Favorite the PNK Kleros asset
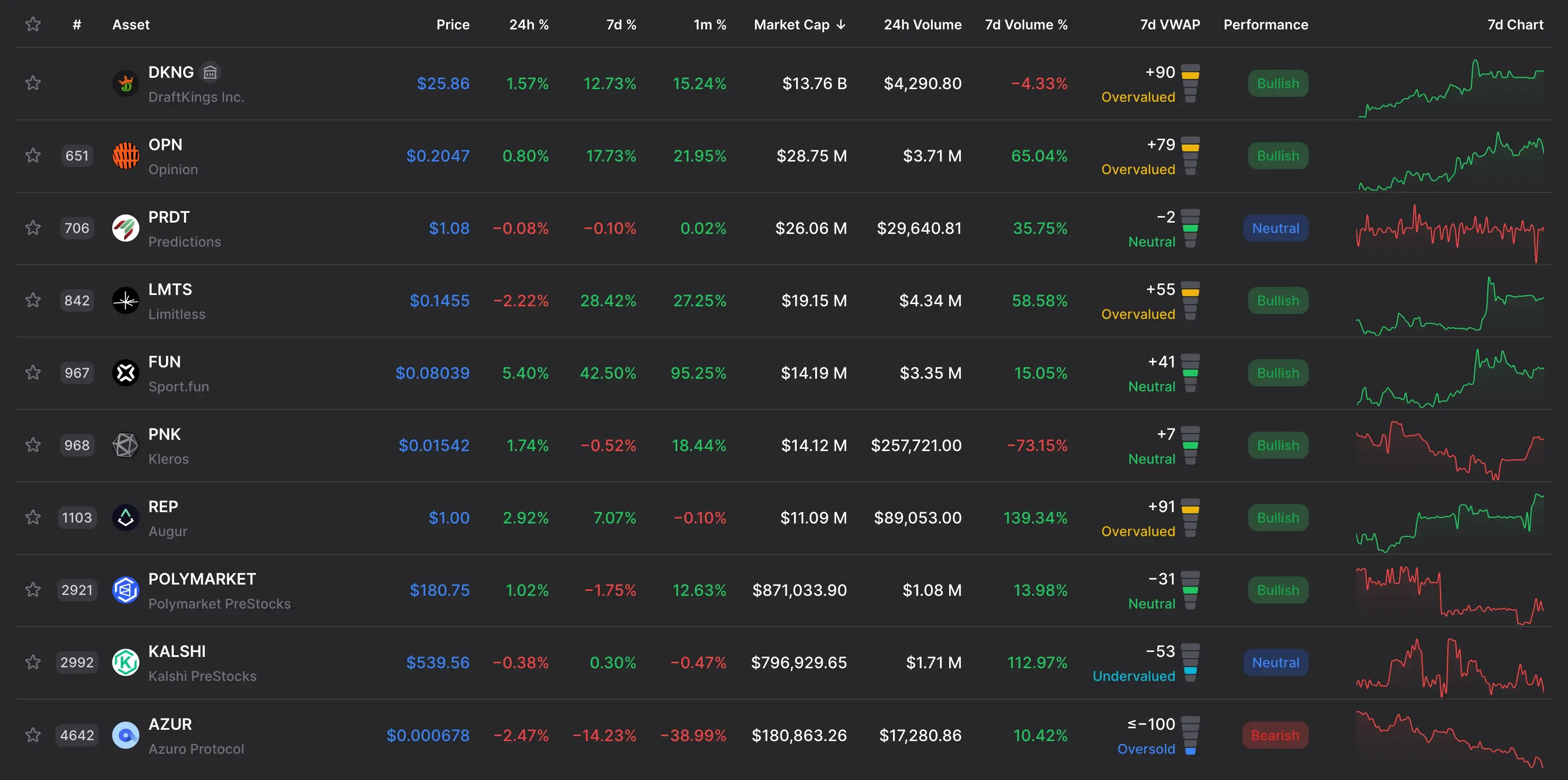1568x780 pixels. pyautogui.click(x=33, y=445)
